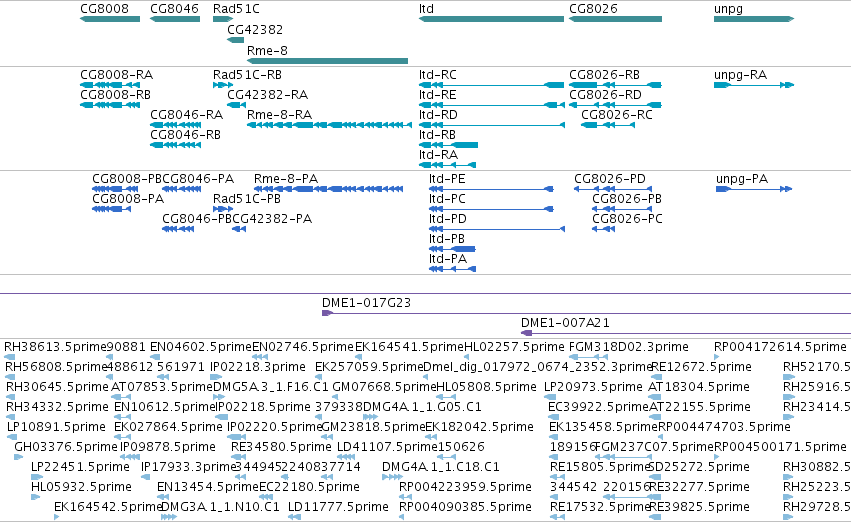Click transcript CG8026-RB
Viewport: 851px width, 522px height.
click(x=615, y=85)
